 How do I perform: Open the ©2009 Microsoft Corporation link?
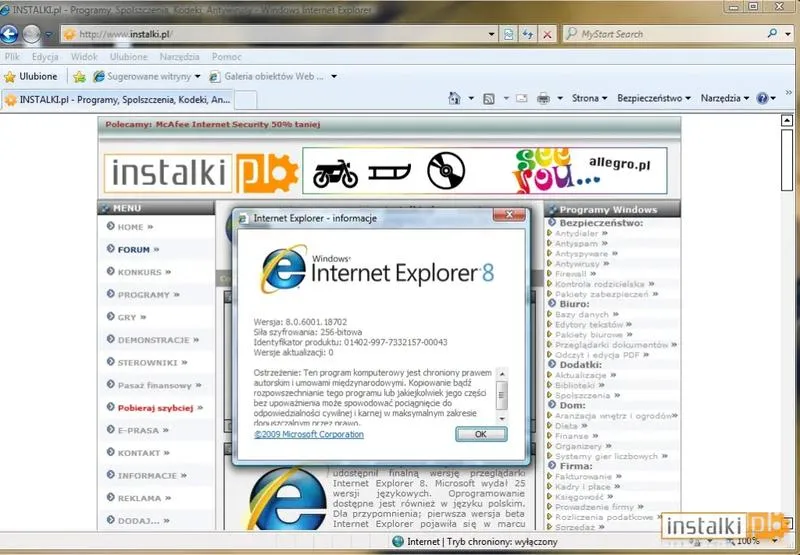(309, 434)
